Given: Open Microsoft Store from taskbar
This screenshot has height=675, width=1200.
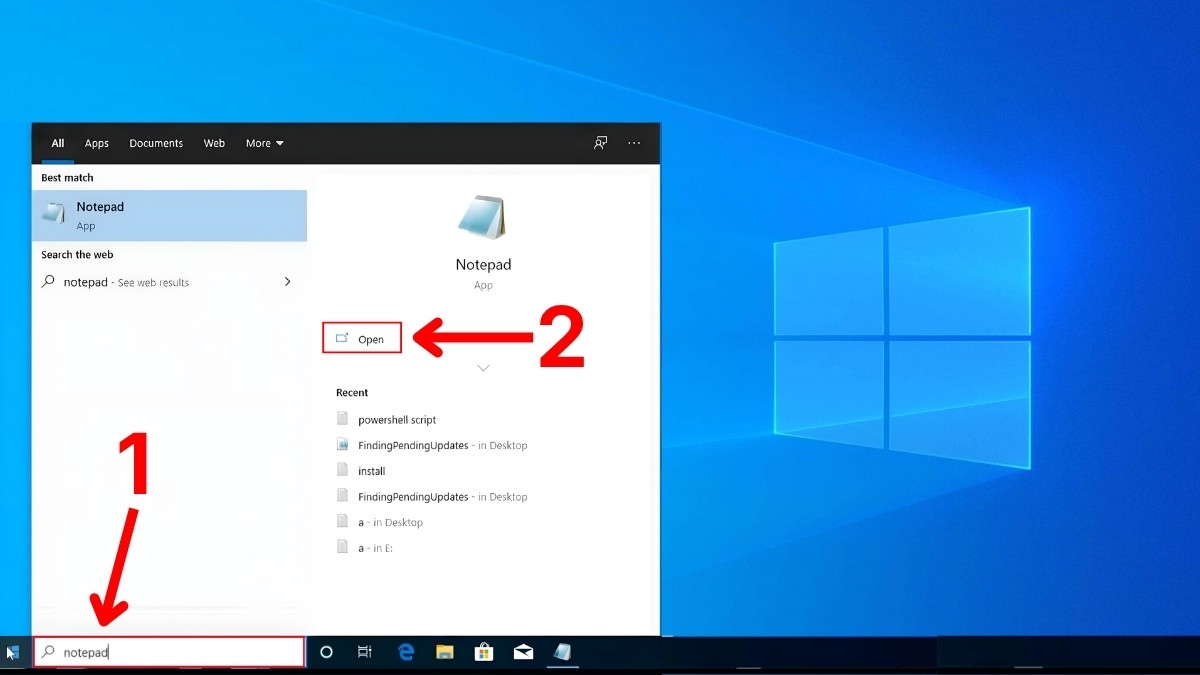Looking at the screenshot, I should click(484, 652).
